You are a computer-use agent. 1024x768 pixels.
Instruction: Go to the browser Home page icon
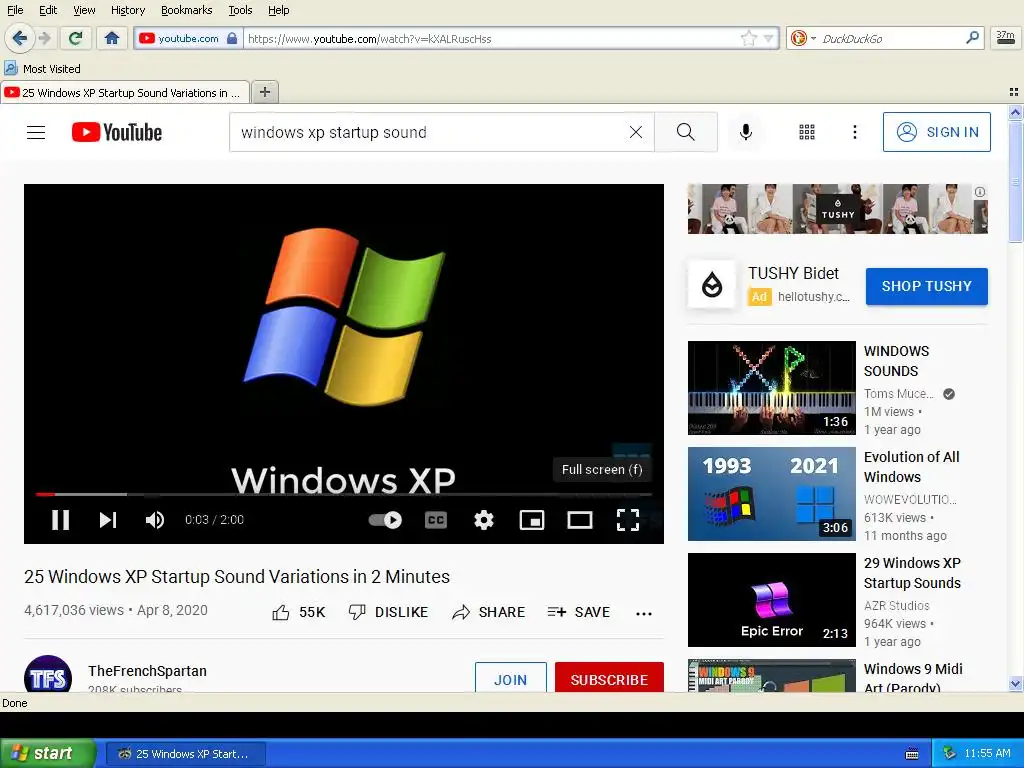(x=112, y=38)
